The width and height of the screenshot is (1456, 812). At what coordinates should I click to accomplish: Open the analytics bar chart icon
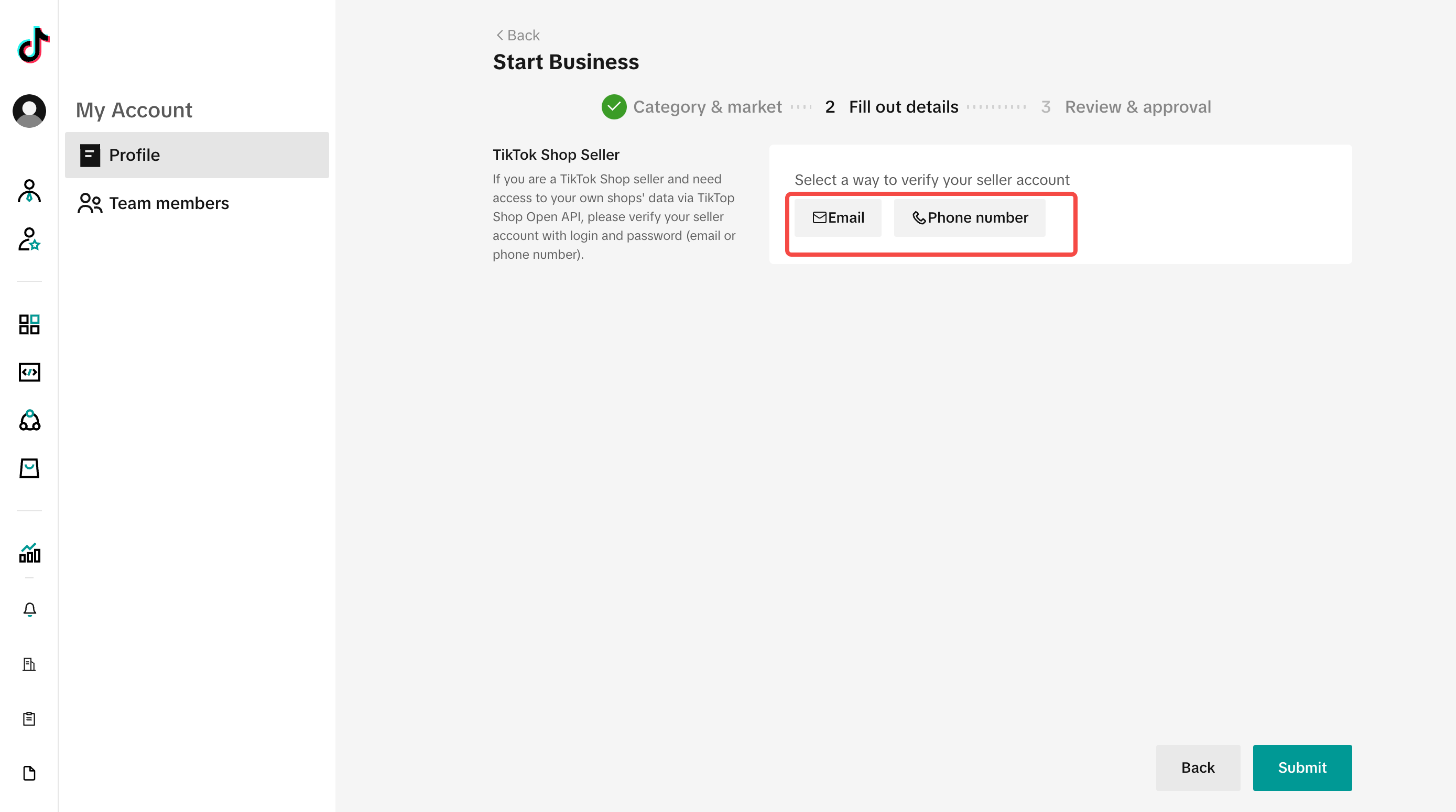pyautogui.click(x=29, y=553)
